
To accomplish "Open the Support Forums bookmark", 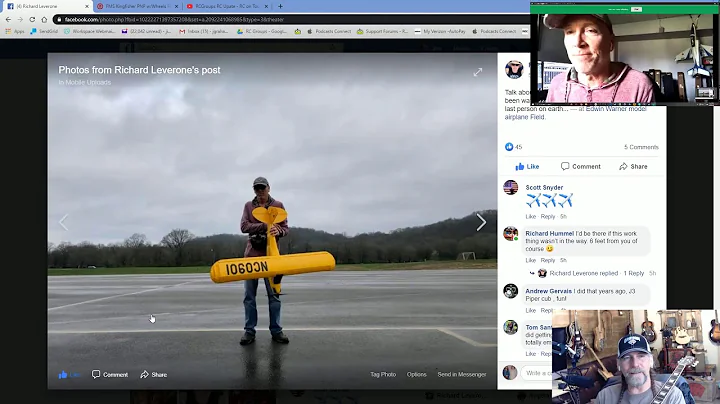I will [382, 31].
